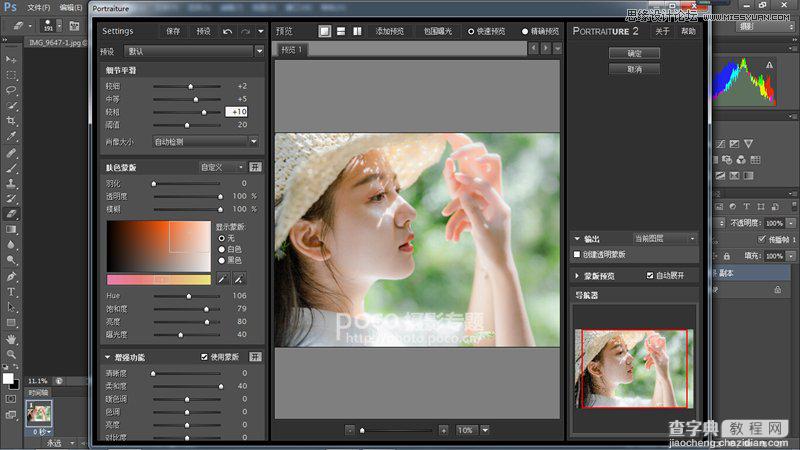Click the Undo arrow in Portraiture Settings
The width and height of the screenshot is (800, 450).
[x=228, y=31]
